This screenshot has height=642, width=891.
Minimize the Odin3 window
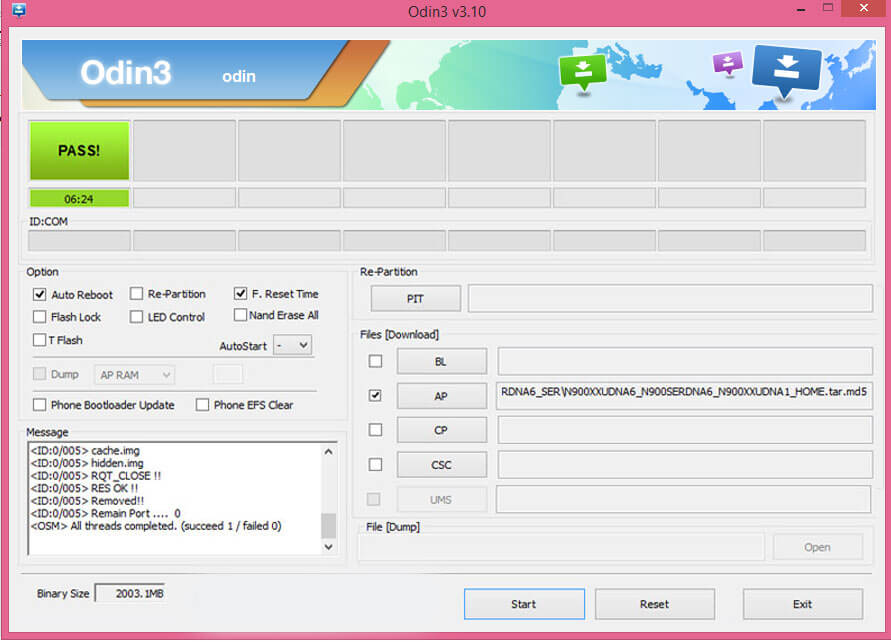(801, 10)
